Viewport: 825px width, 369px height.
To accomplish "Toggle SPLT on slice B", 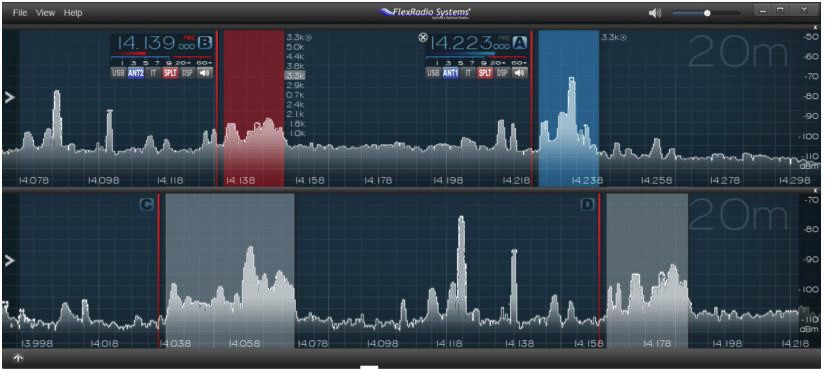I will click(170, 73).
